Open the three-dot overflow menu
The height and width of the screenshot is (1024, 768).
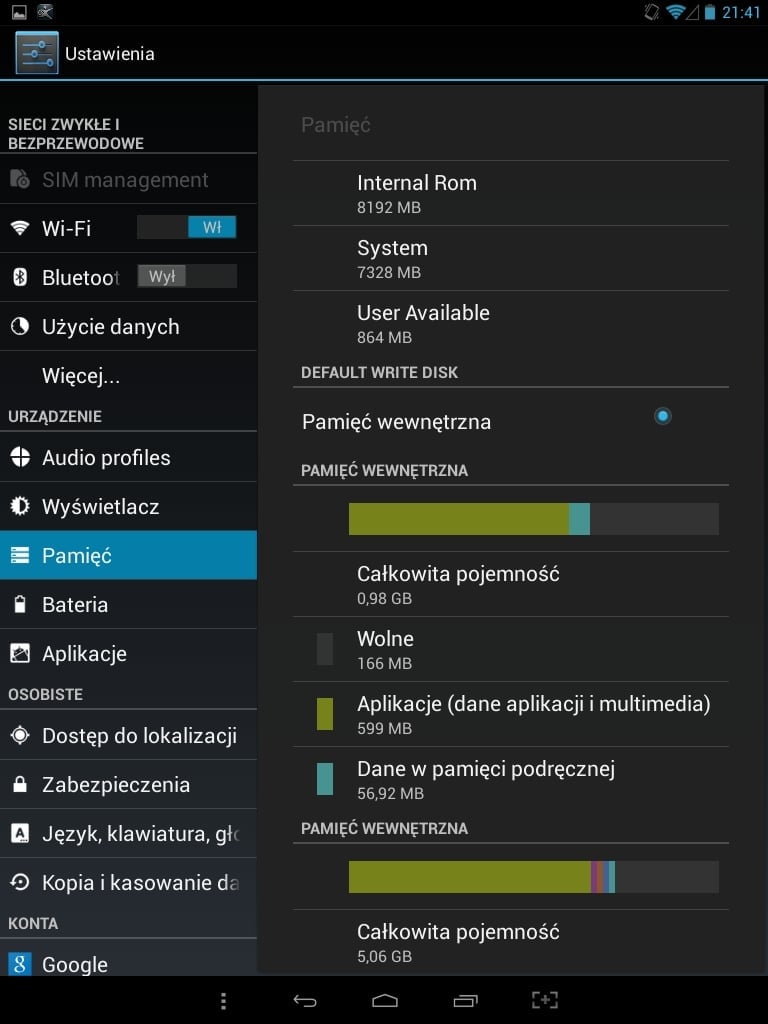point(223,1000)
